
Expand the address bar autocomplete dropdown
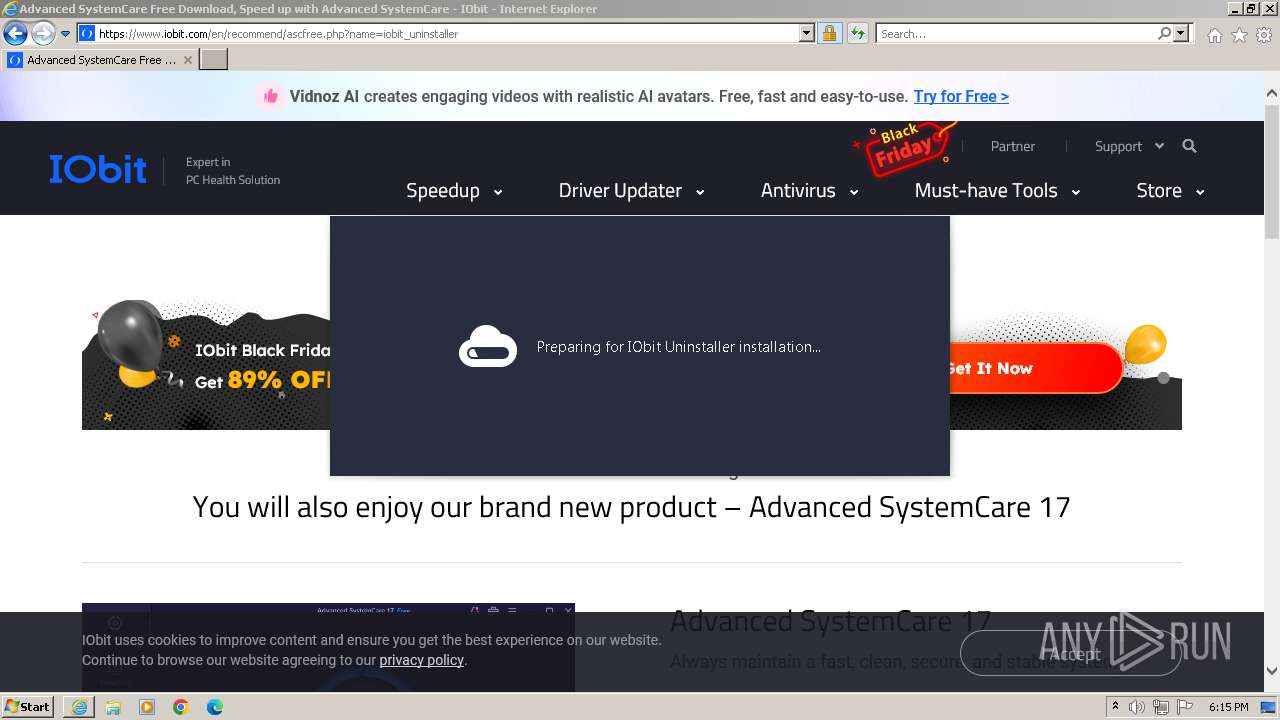click(807, 34)
